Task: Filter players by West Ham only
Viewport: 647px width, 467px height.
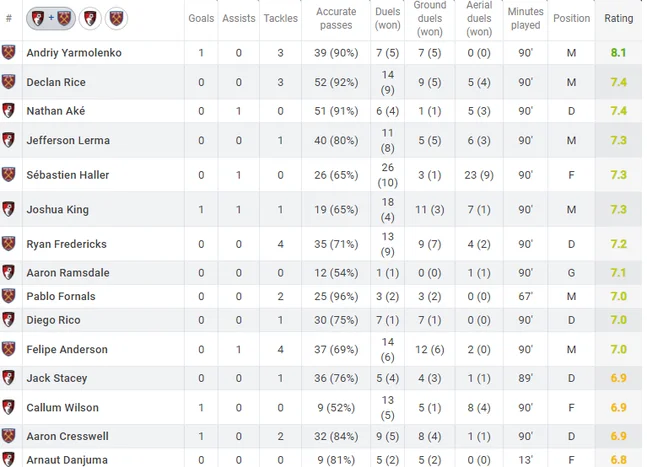Action: point(116,19)
